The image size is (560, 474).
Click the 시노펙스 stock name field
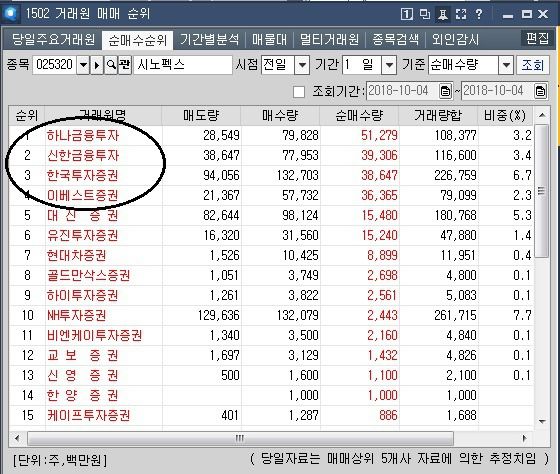tap(183, 65)
